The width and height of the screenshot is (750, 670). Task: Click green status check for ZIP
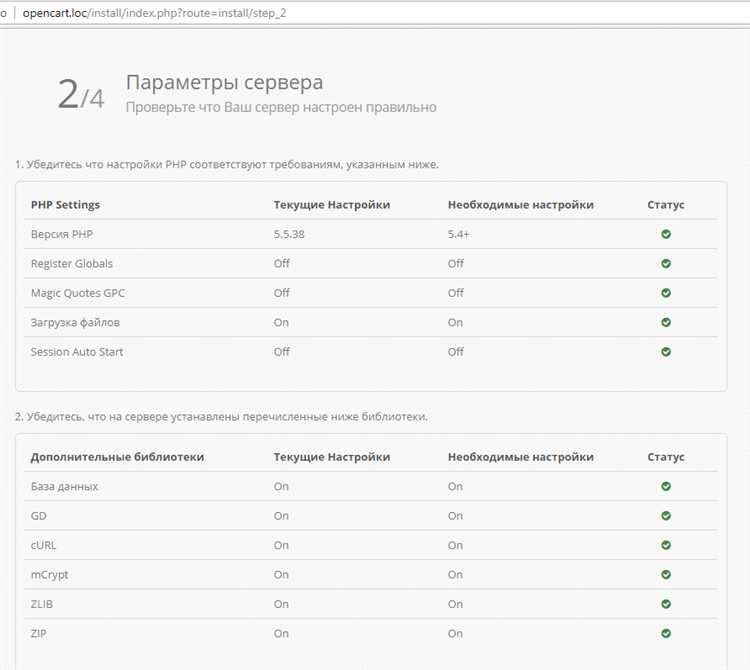click(666, 634)
